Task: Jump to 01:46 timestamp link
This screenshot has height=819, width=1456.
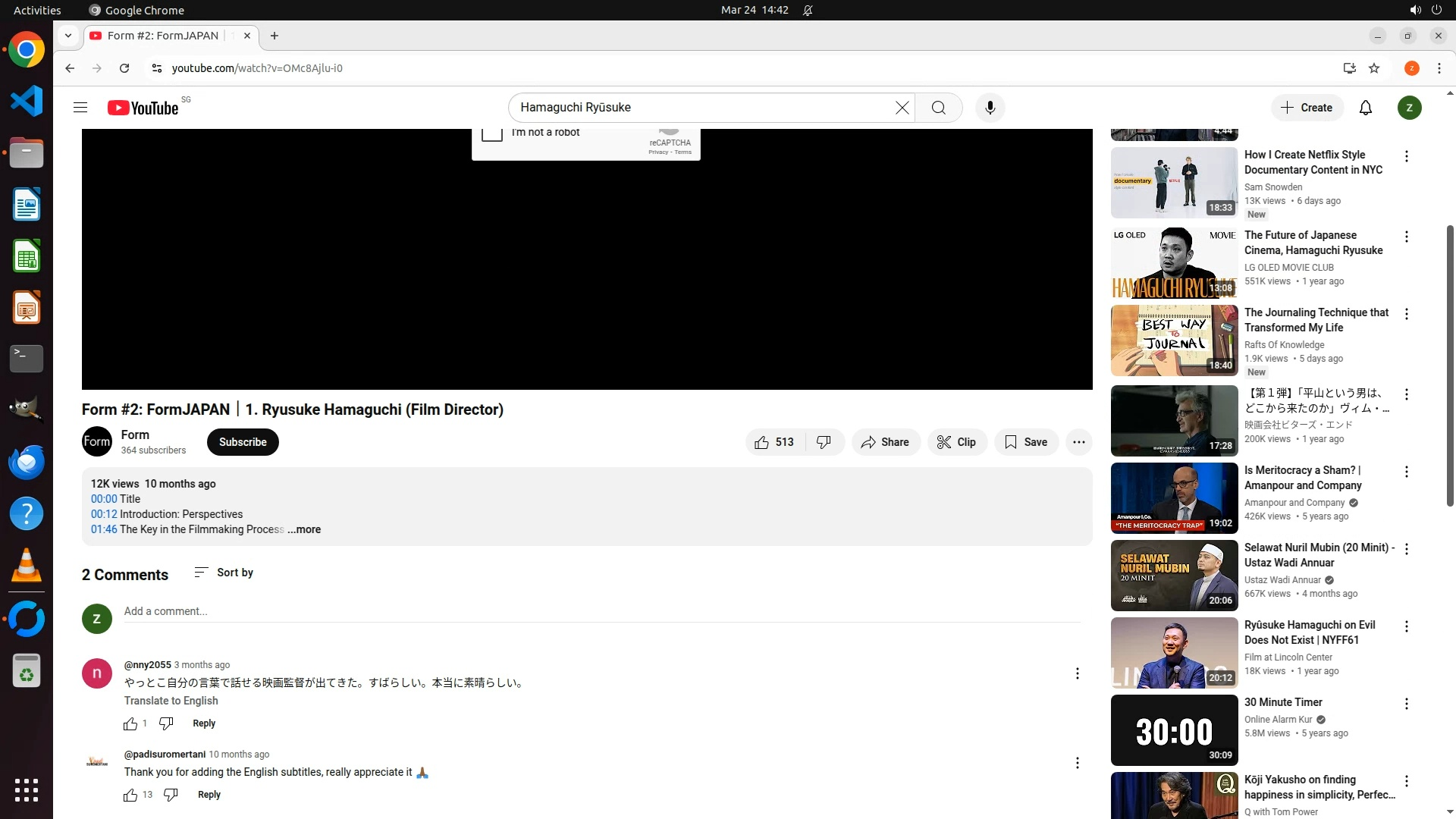Action: point(104,529)
